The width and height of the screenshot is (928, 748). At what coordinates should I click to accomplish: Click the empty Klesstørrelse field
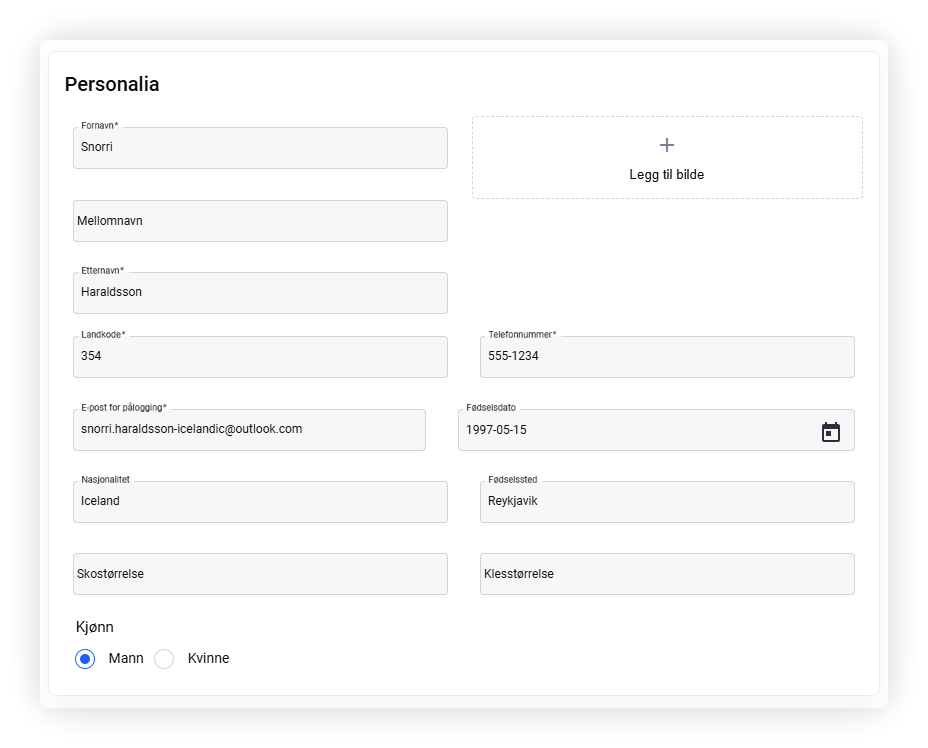667,574
